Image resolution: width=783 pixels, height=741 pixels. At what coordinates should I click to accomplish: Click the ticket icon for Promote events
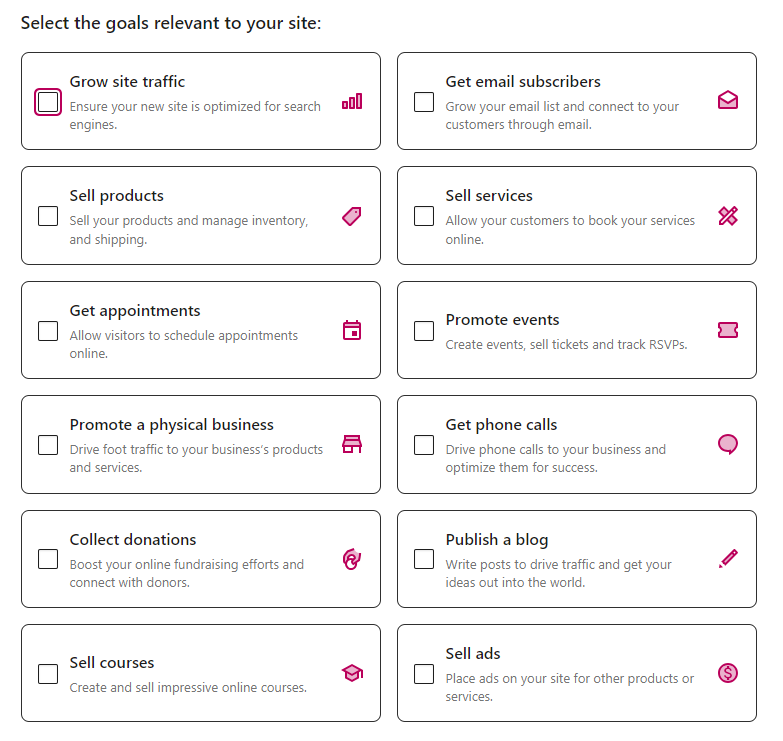click(728, 330)
